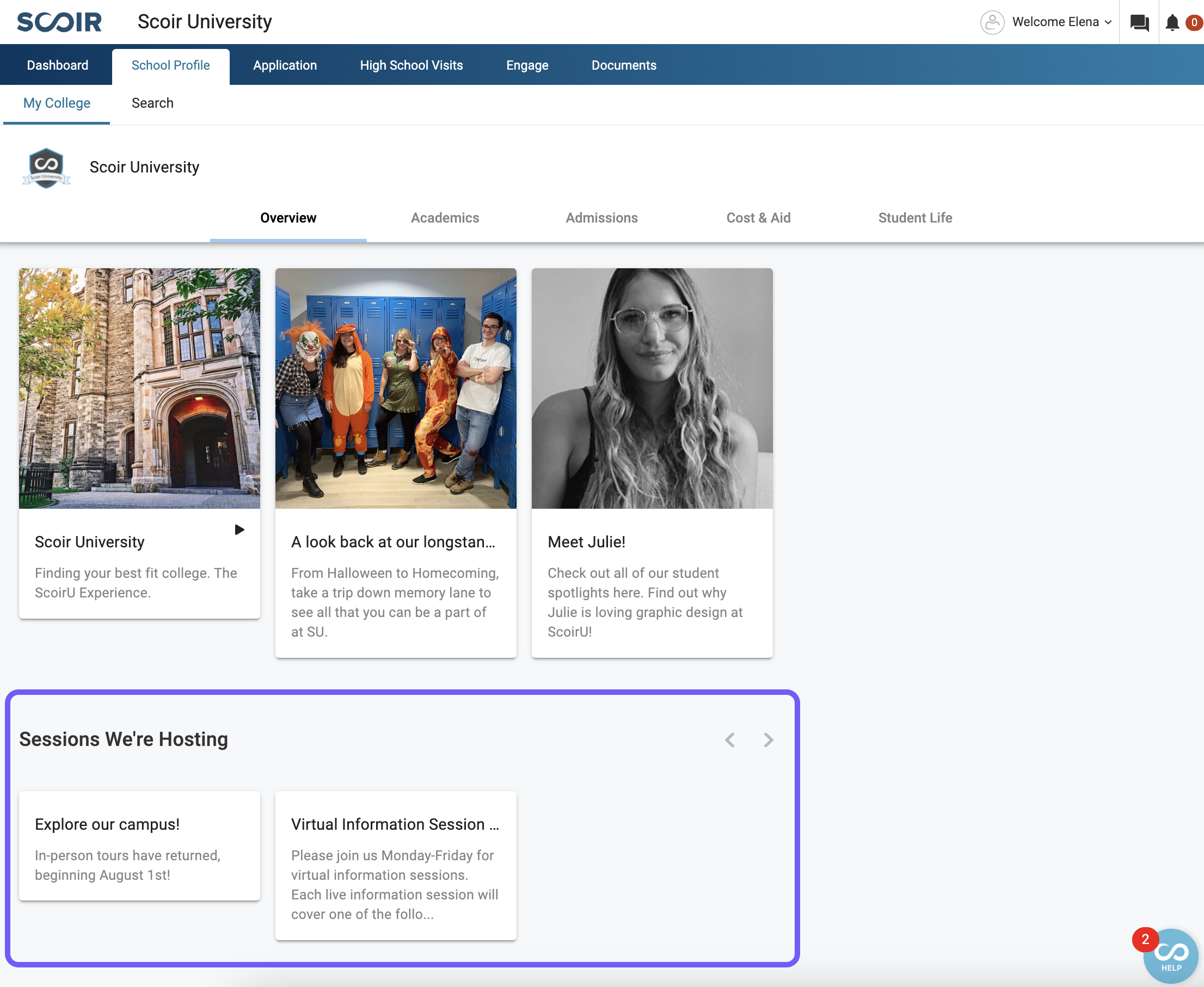Open the Dashboard tab
Image resolution: width=1204 pixels, height=987 pixels.
coord(58,65)
